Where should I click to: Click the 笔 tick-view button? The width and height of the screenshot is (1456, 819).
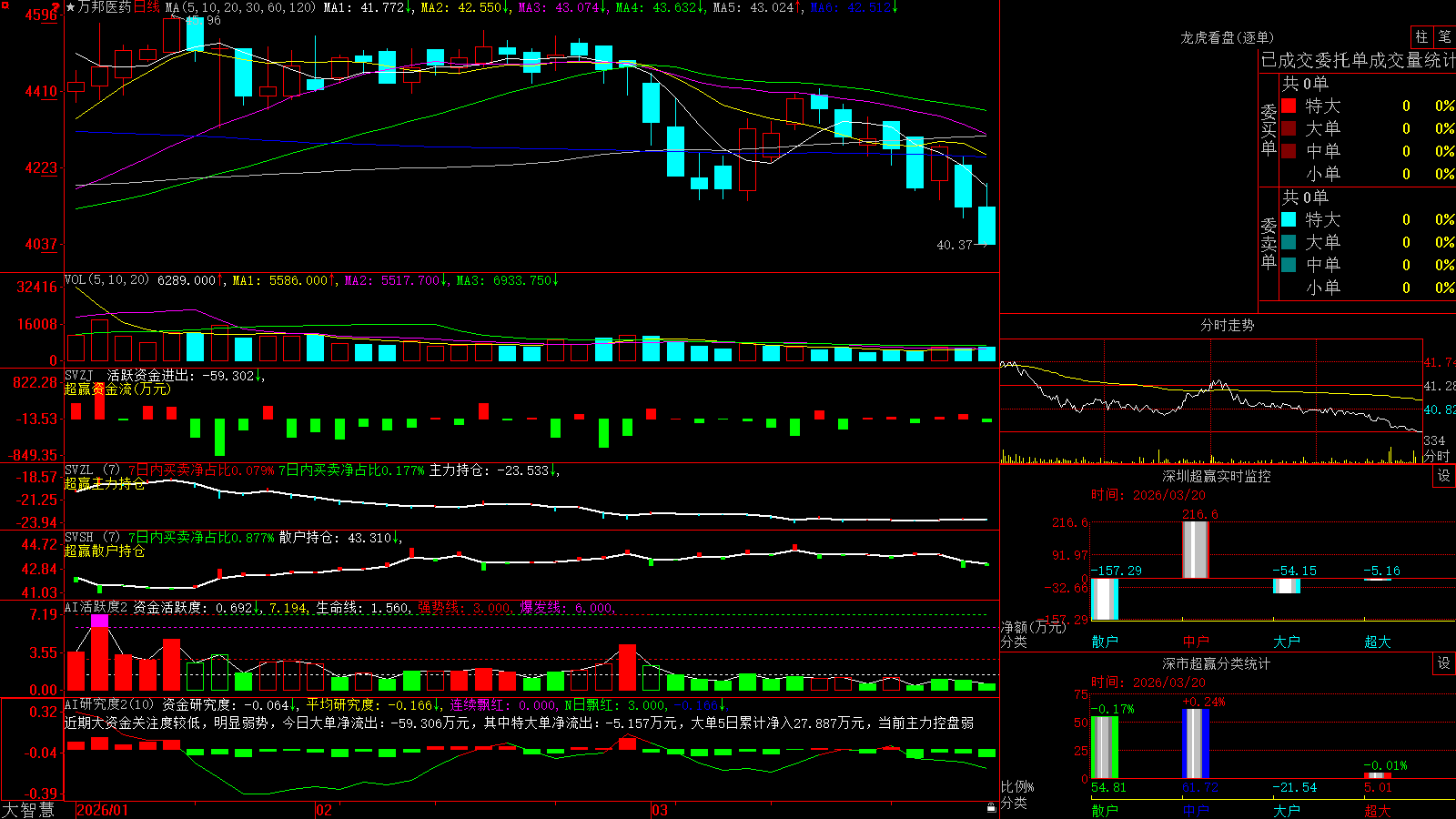coord(1445,37)
